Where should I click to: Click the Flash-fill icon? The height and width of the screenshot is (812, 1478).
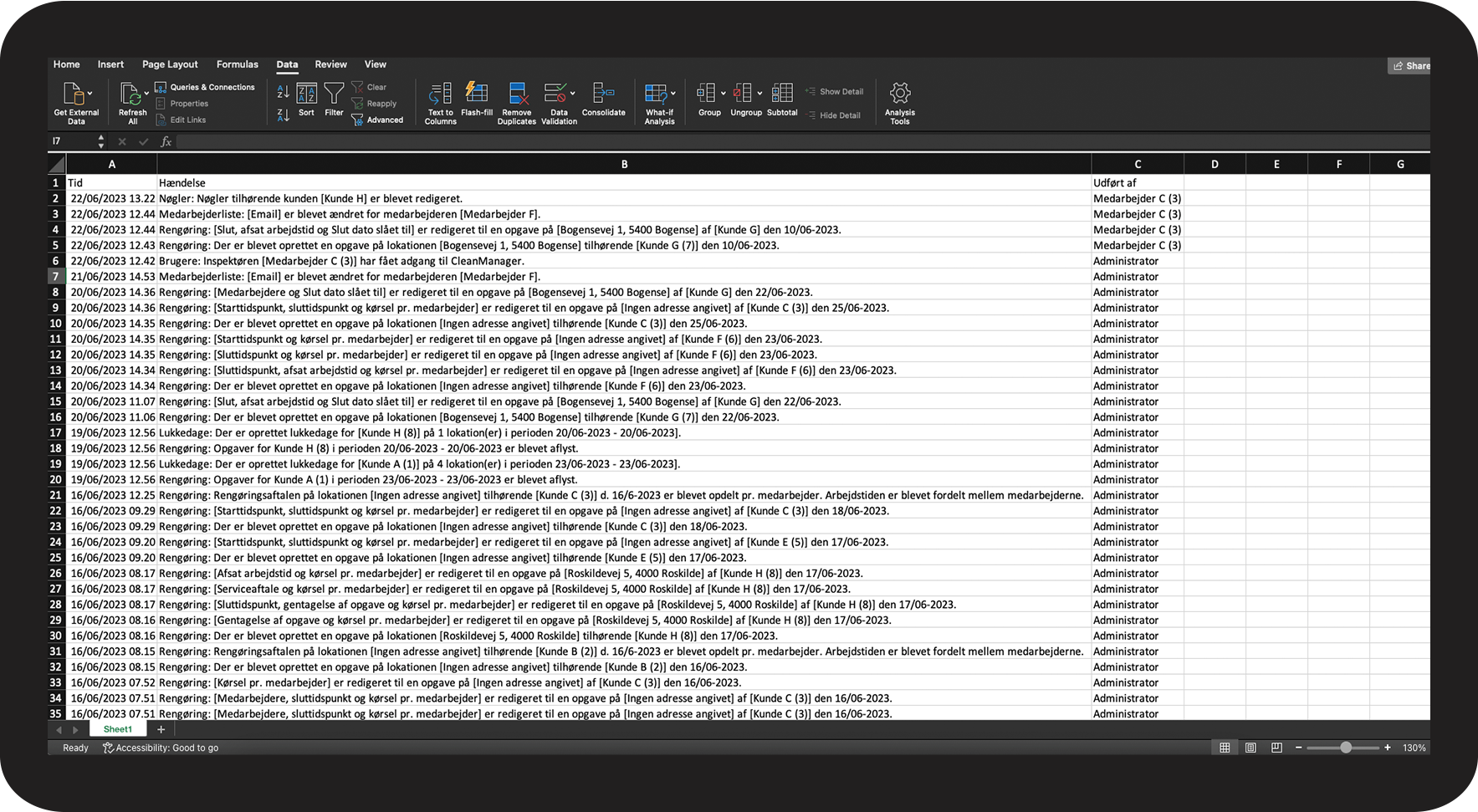pyautogui.click(x=477, y=92)
